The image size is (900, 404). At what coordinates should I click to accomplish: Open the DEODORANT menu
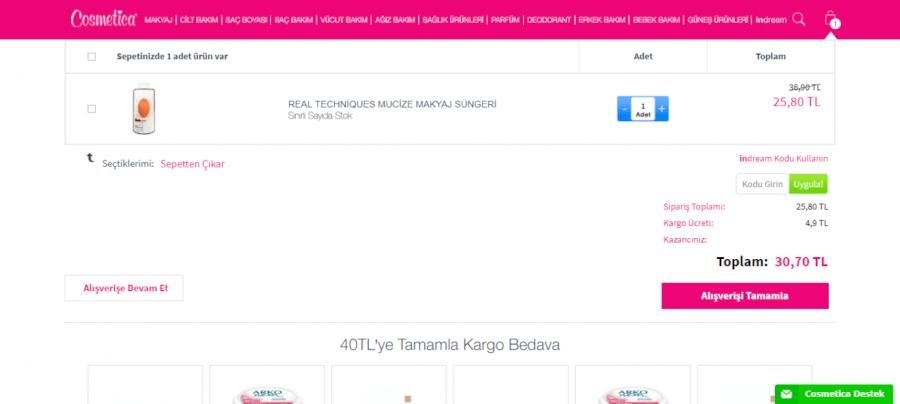[x=549, y=20]
